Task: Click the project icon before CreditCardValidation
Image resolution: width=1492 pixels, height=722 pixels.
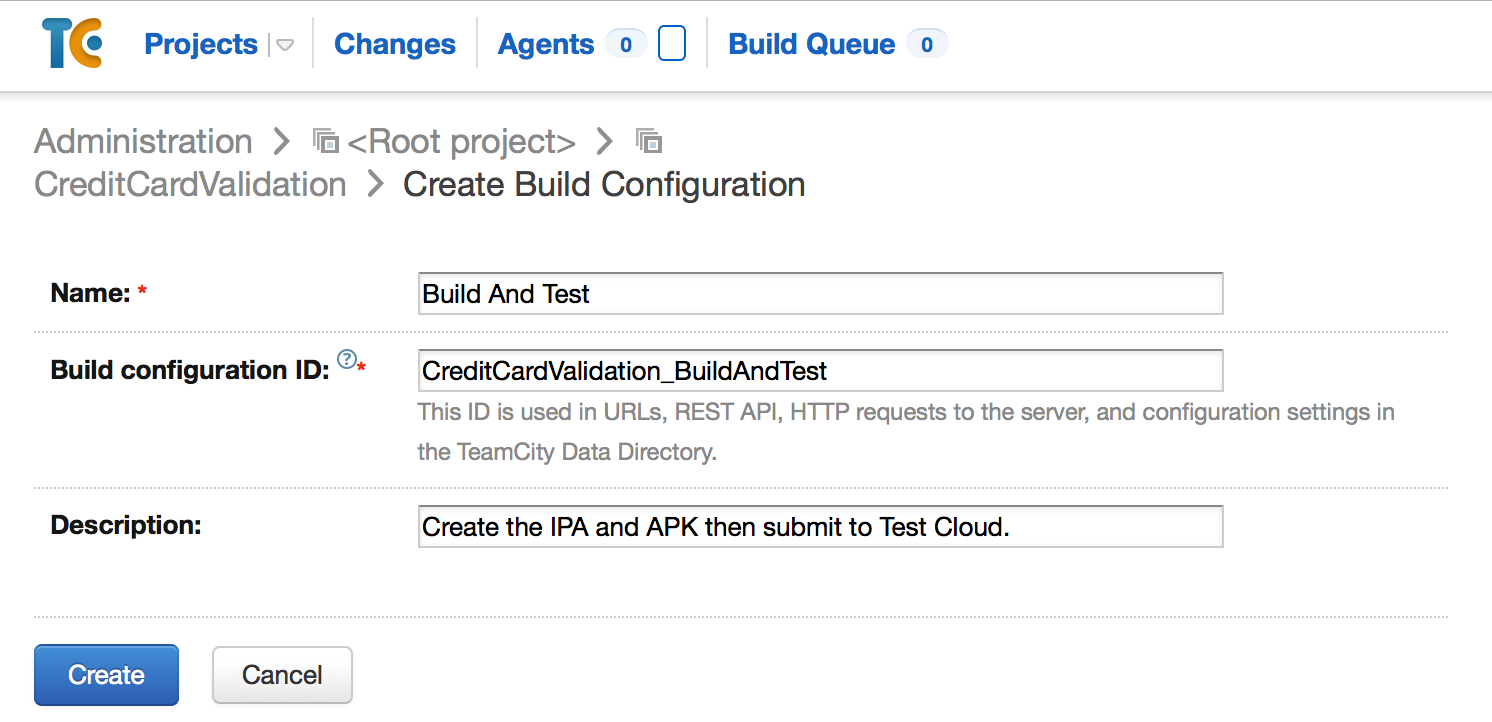Action: point(648,141)
